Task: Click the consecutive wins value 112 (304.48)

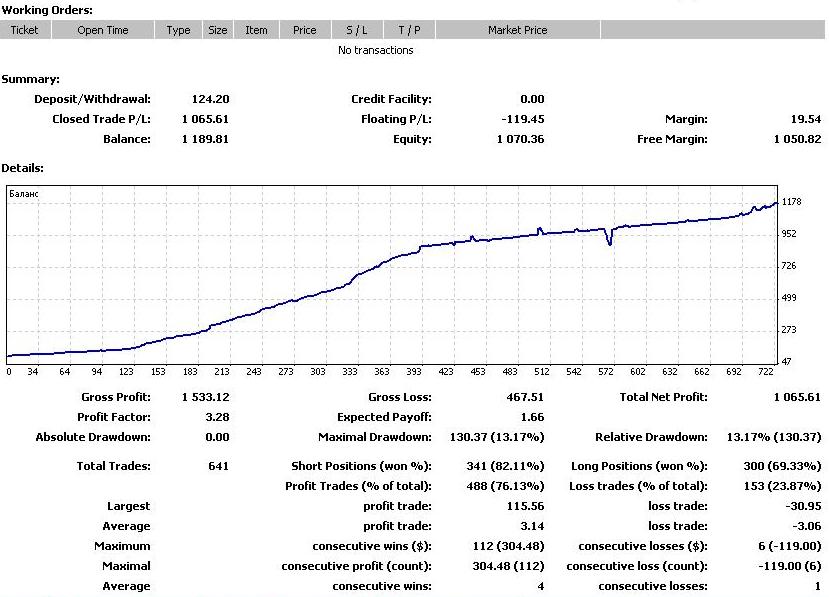Action: 509,546
